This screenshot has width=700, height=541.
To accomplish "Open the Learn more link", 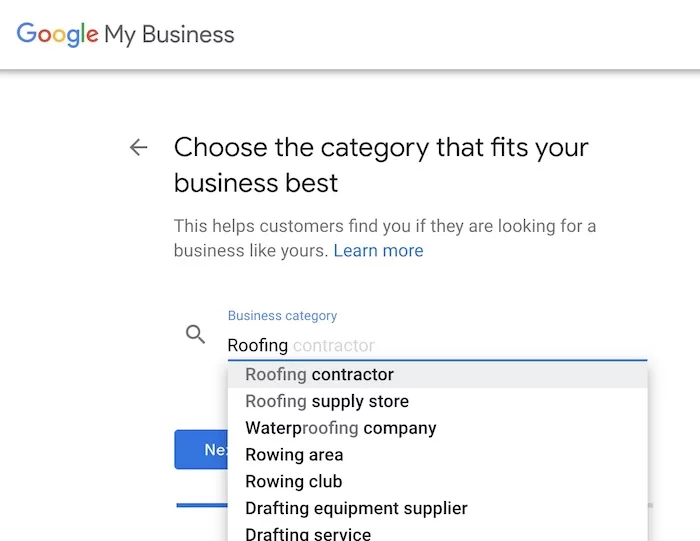I will tap(378, 251).
